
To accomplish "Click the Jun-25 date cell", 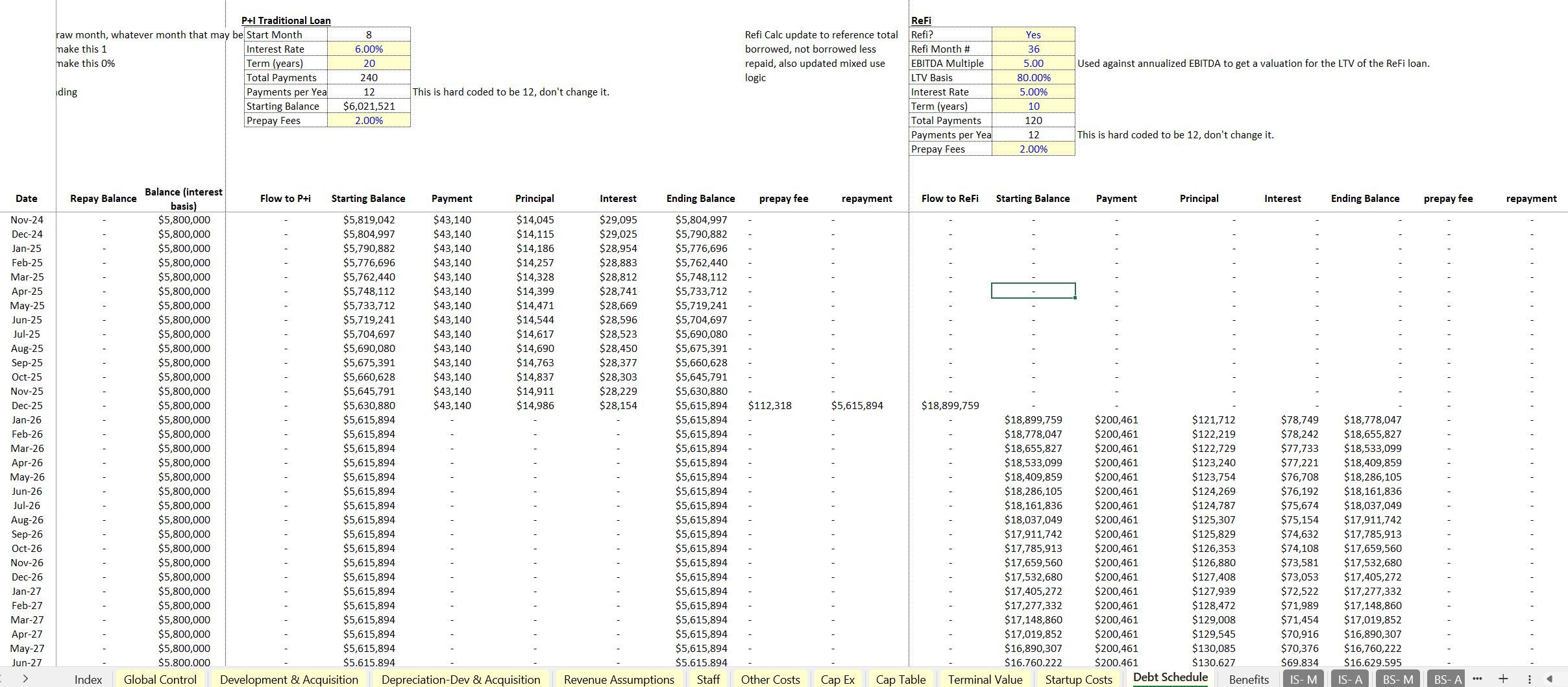I will tap(27, 319).
